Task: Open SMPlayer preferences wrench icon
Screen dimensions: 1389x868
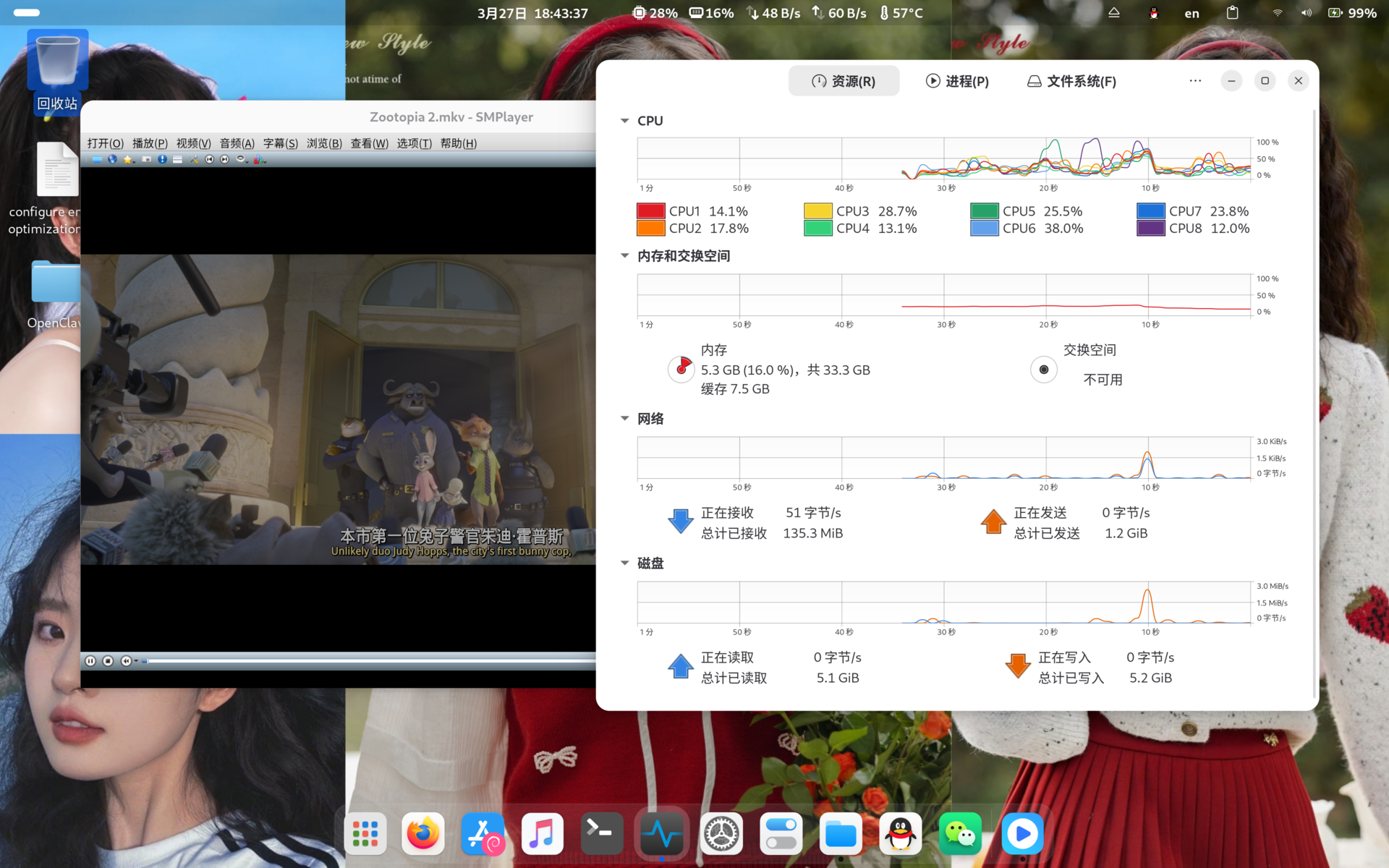Action: 193,159
